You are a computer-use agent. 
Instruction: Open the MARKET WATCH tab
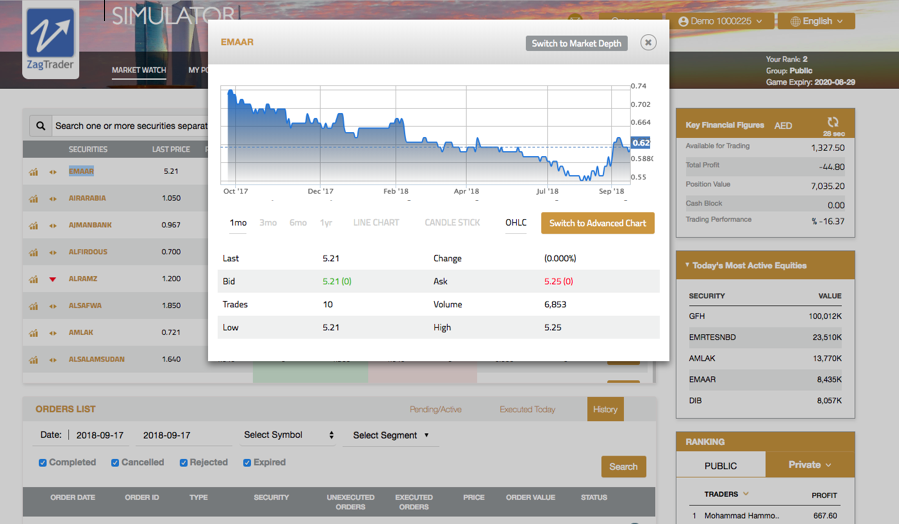(139, 70)
